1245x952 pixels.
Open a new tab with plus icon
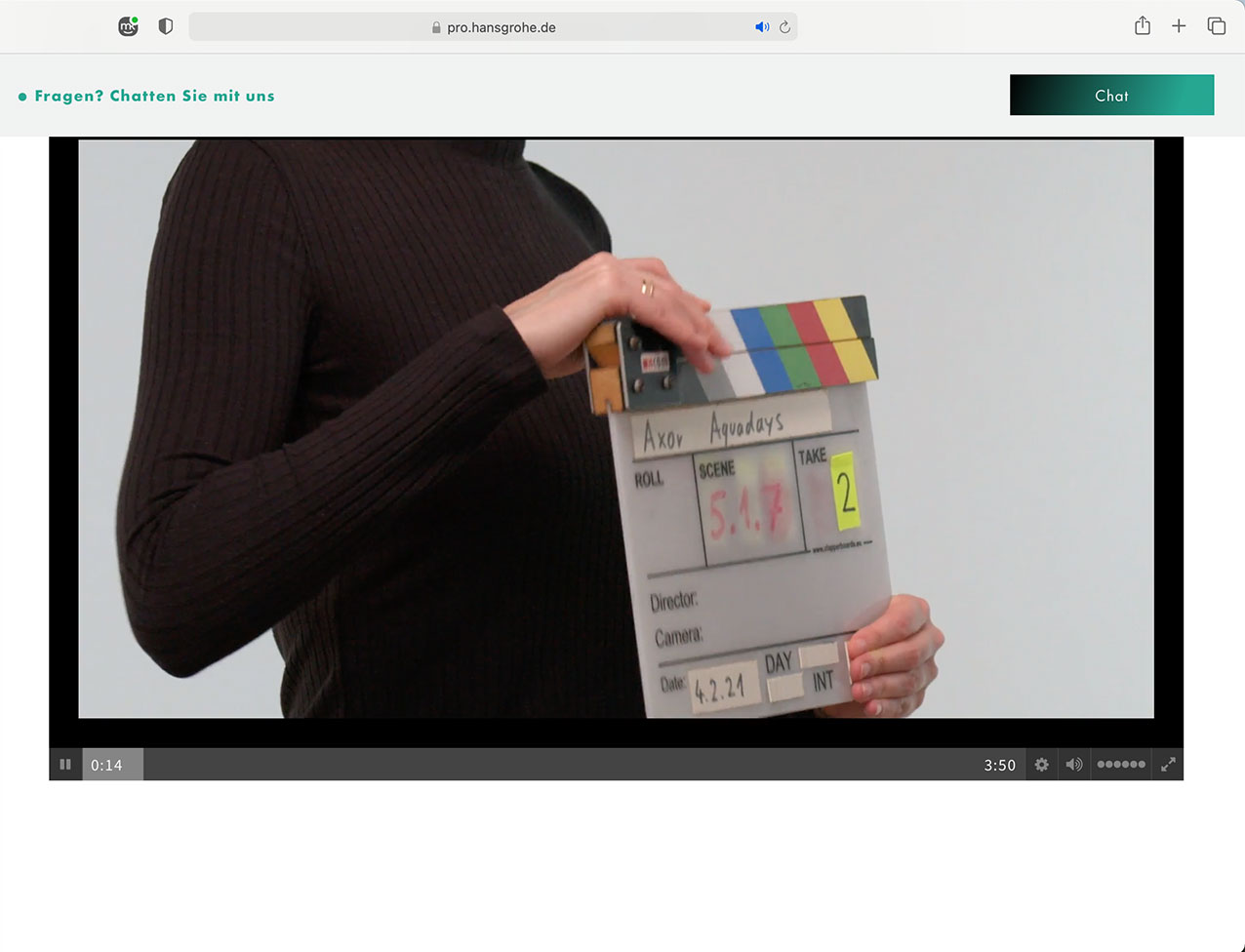click(x=1179, y=26)
